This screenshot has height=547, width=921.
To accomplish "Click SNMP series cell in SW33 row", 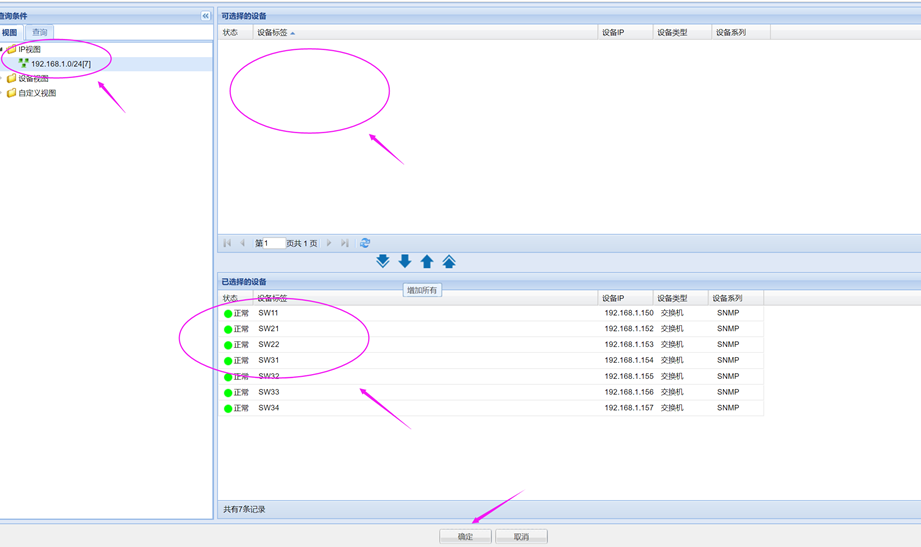I will coord(728,392).
